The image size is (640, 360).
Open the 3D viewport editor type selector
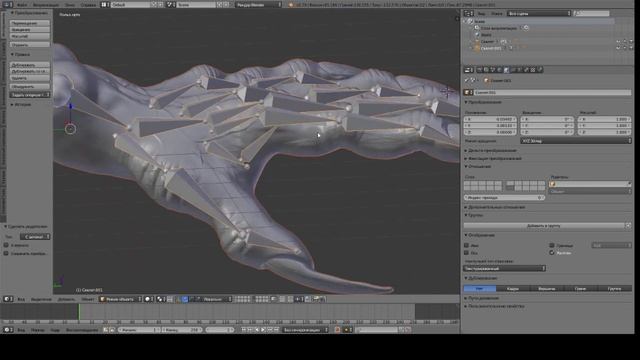(8, 299)
